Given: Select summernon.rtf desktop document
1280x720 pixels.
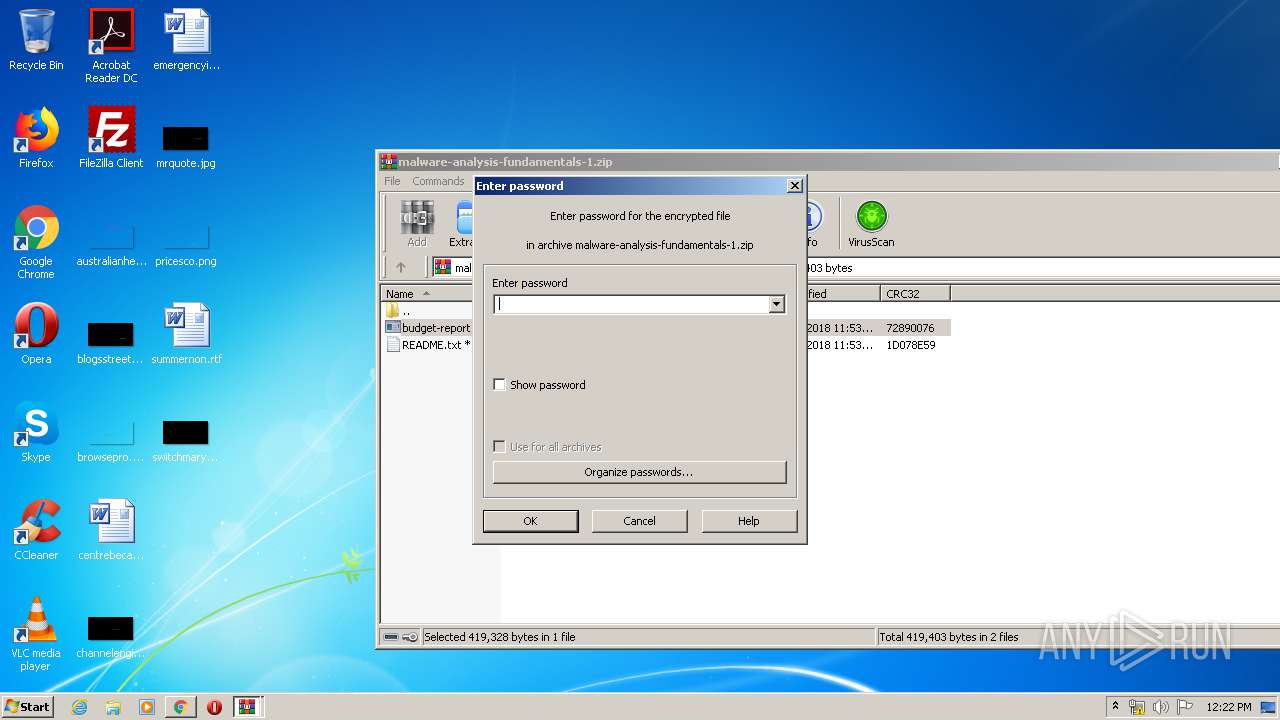Looking at the screenshot, I should tap(186, 334).
